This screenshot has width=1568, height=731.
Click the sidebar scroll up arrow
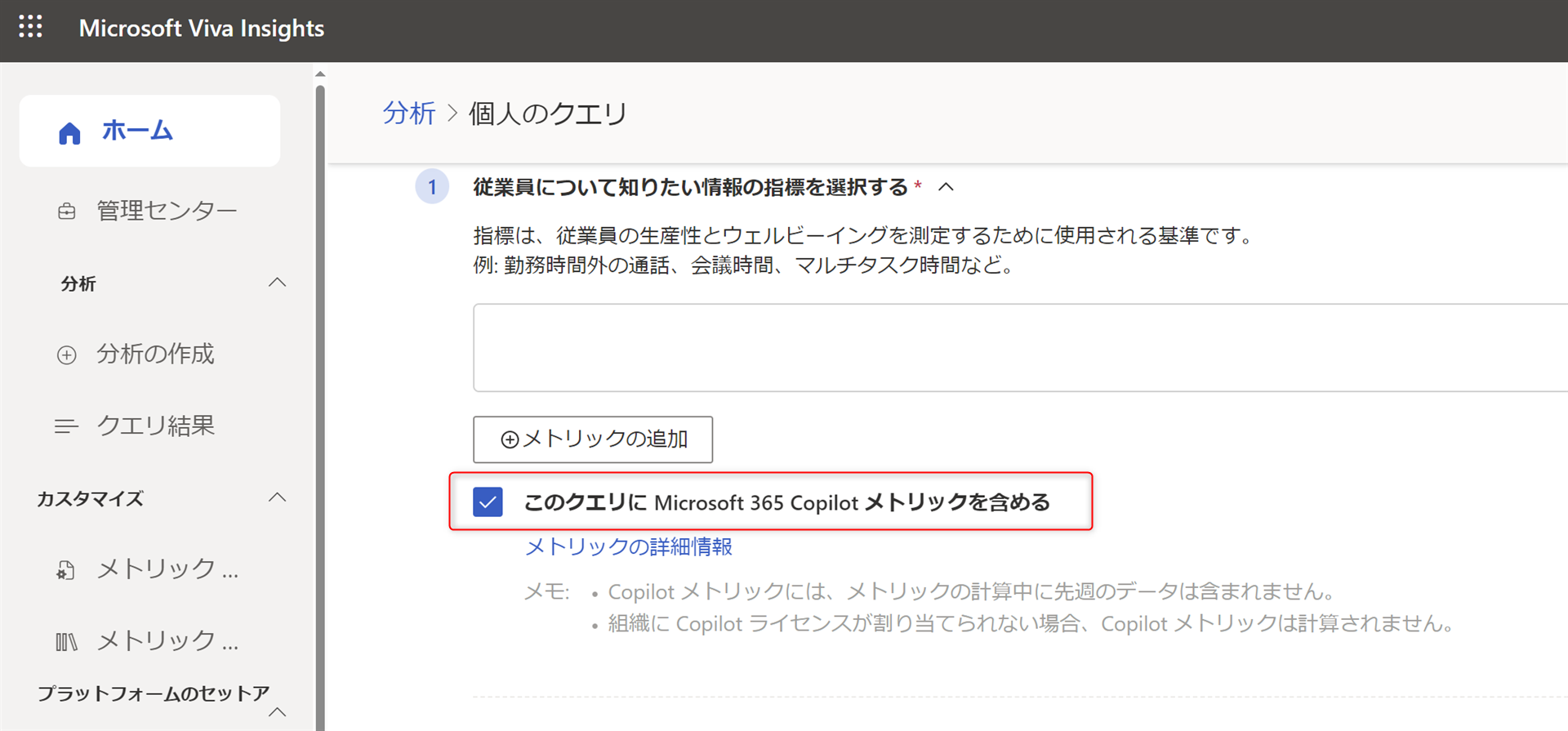(320, 74)
